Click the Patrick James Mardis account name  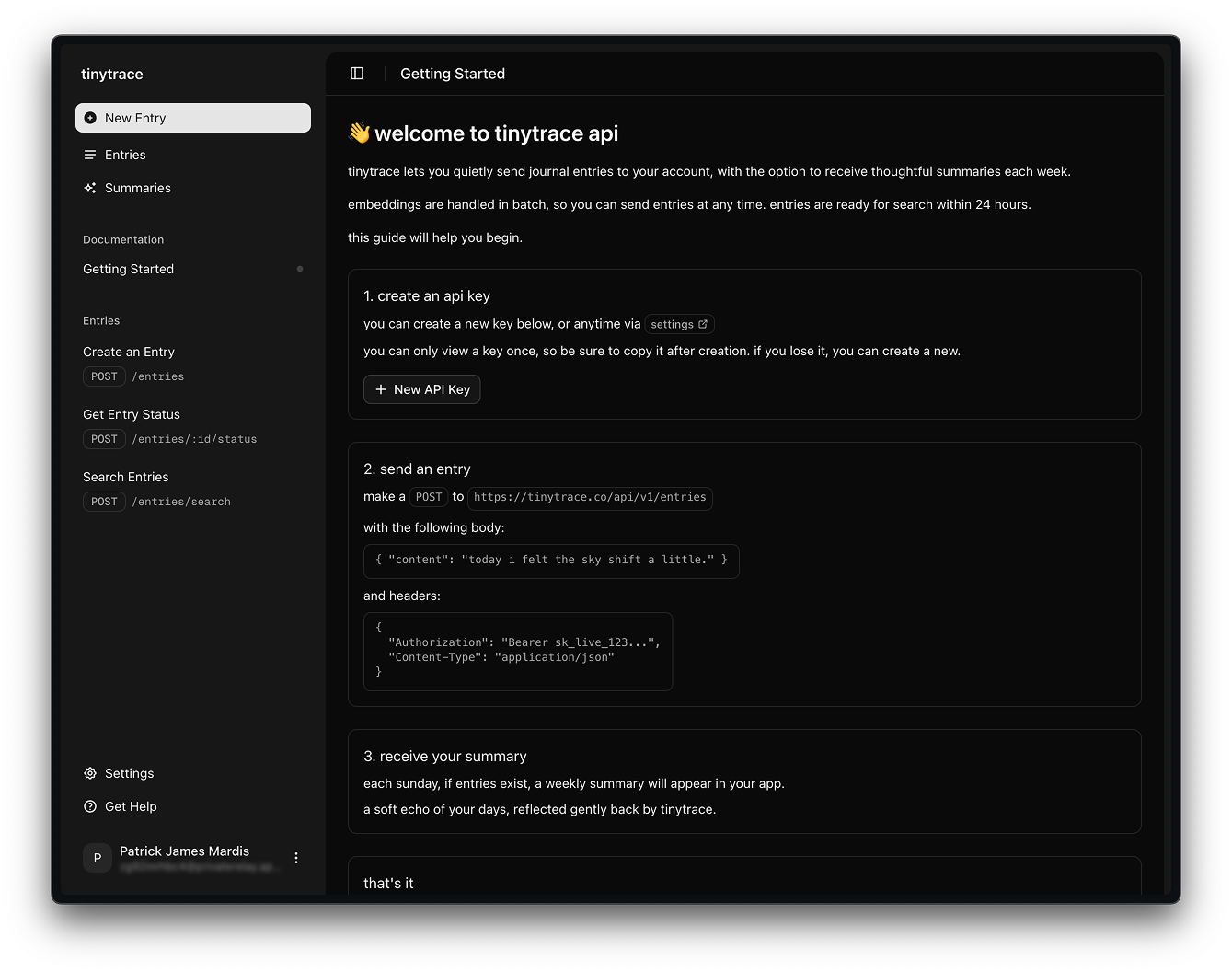click(x=184, y=851)
